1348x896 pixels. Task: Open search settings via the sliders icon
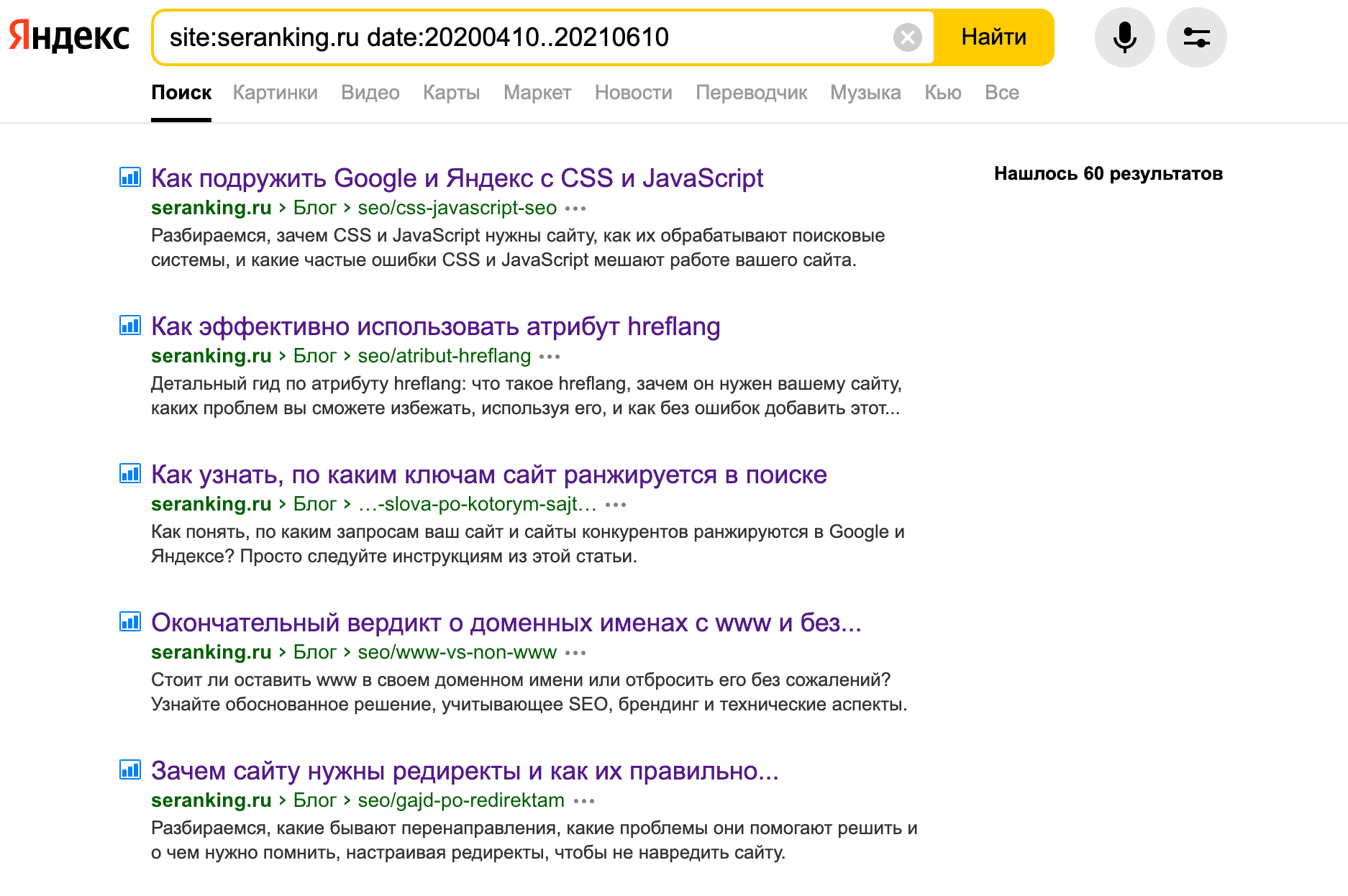(x=1196, y=37)
